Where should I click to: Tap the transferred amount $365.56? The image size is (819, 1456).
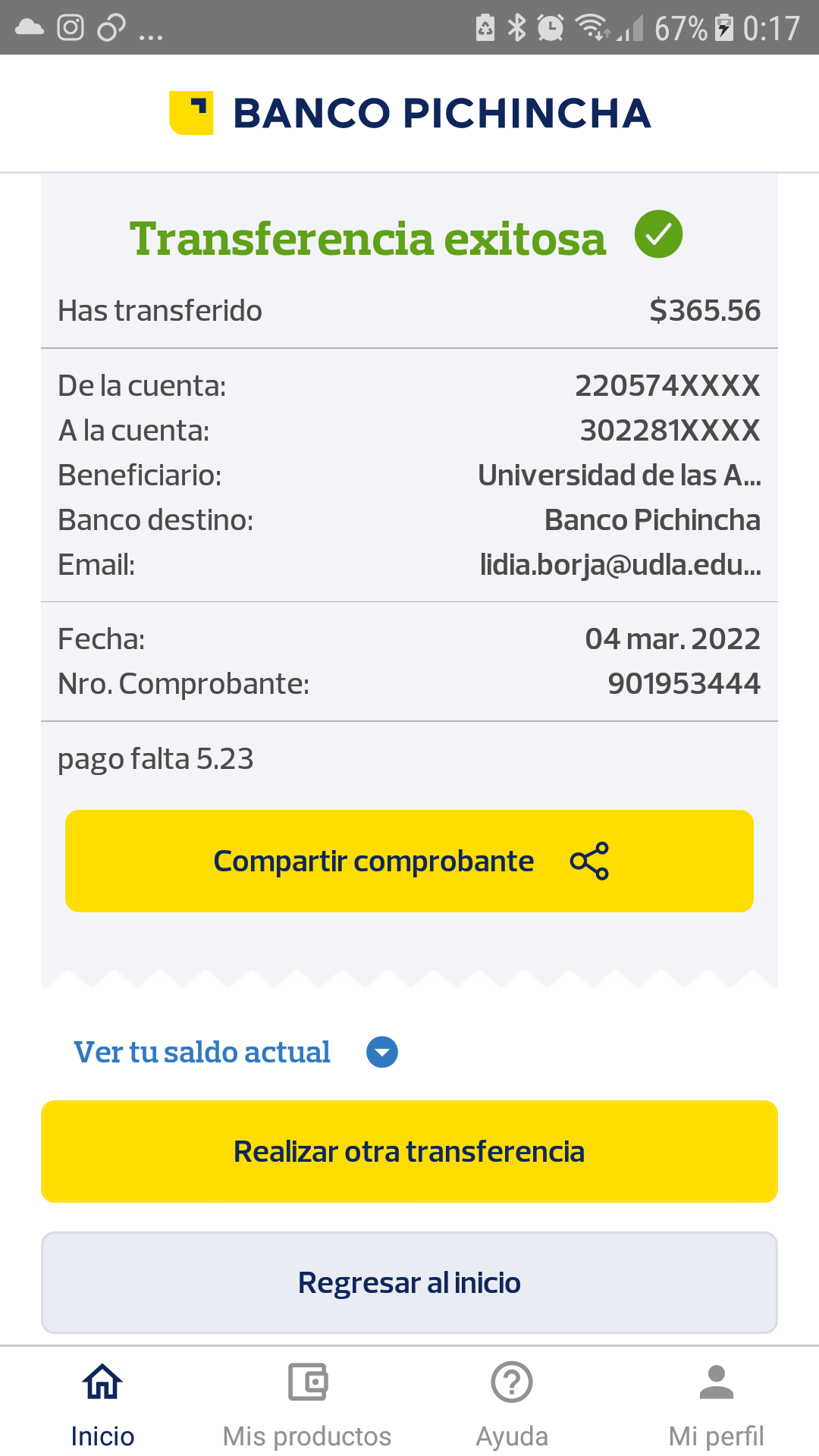tap(704, 311)
